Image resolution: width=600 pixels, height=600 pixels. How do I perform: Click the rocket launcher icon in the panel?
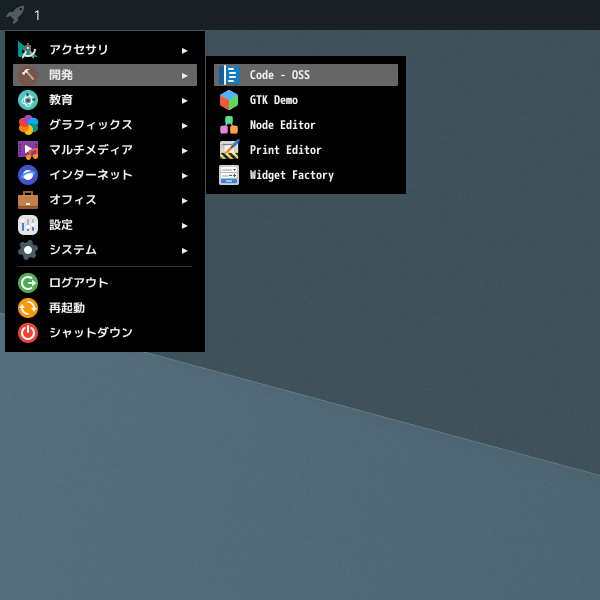tap(15, 14)
